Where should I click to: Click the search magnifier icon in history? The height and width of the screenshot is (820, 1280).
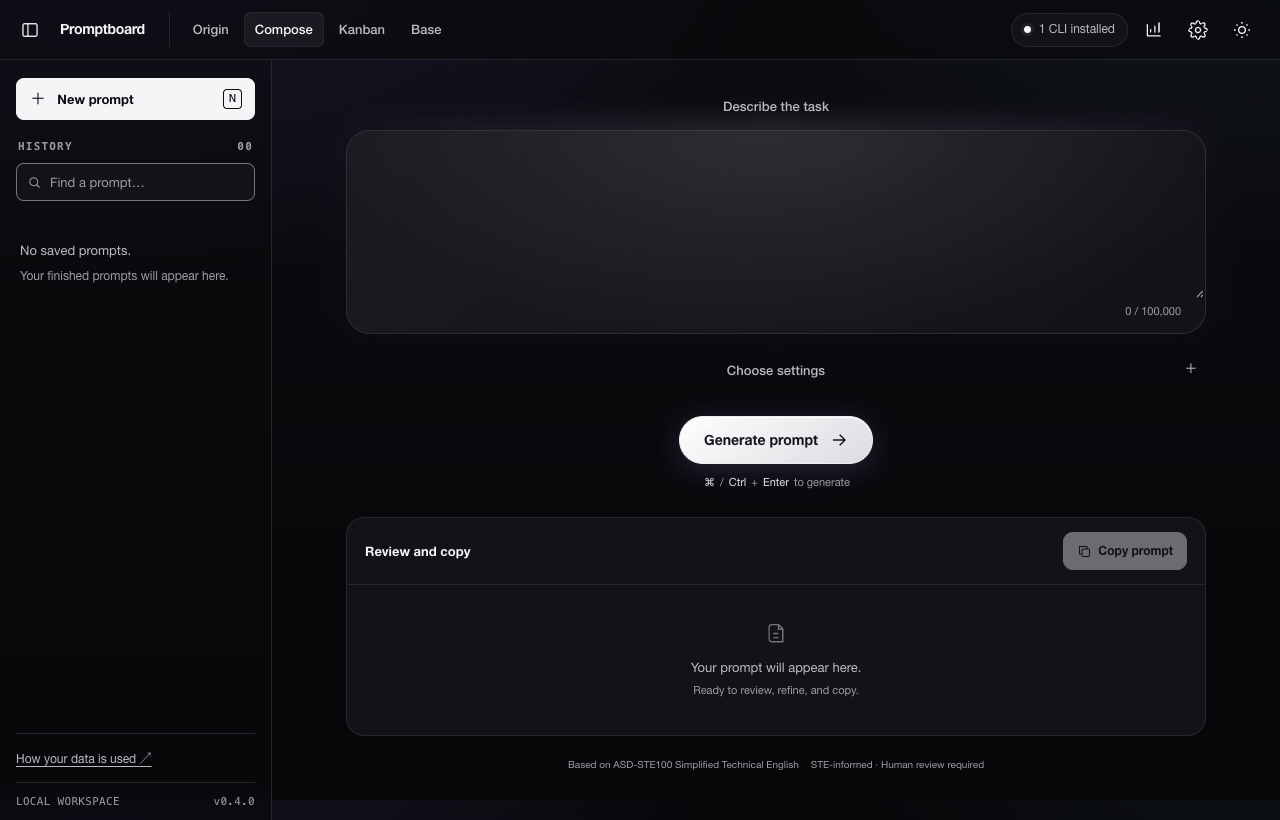pos(35,182)
